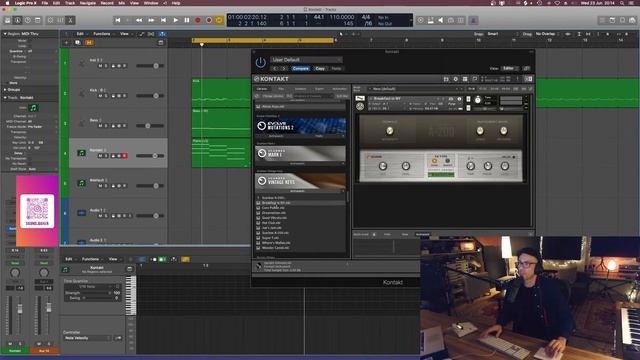Collapse the Track Kontakt inspector section
This screenshot has width=640, height=360.
[5, 98]
